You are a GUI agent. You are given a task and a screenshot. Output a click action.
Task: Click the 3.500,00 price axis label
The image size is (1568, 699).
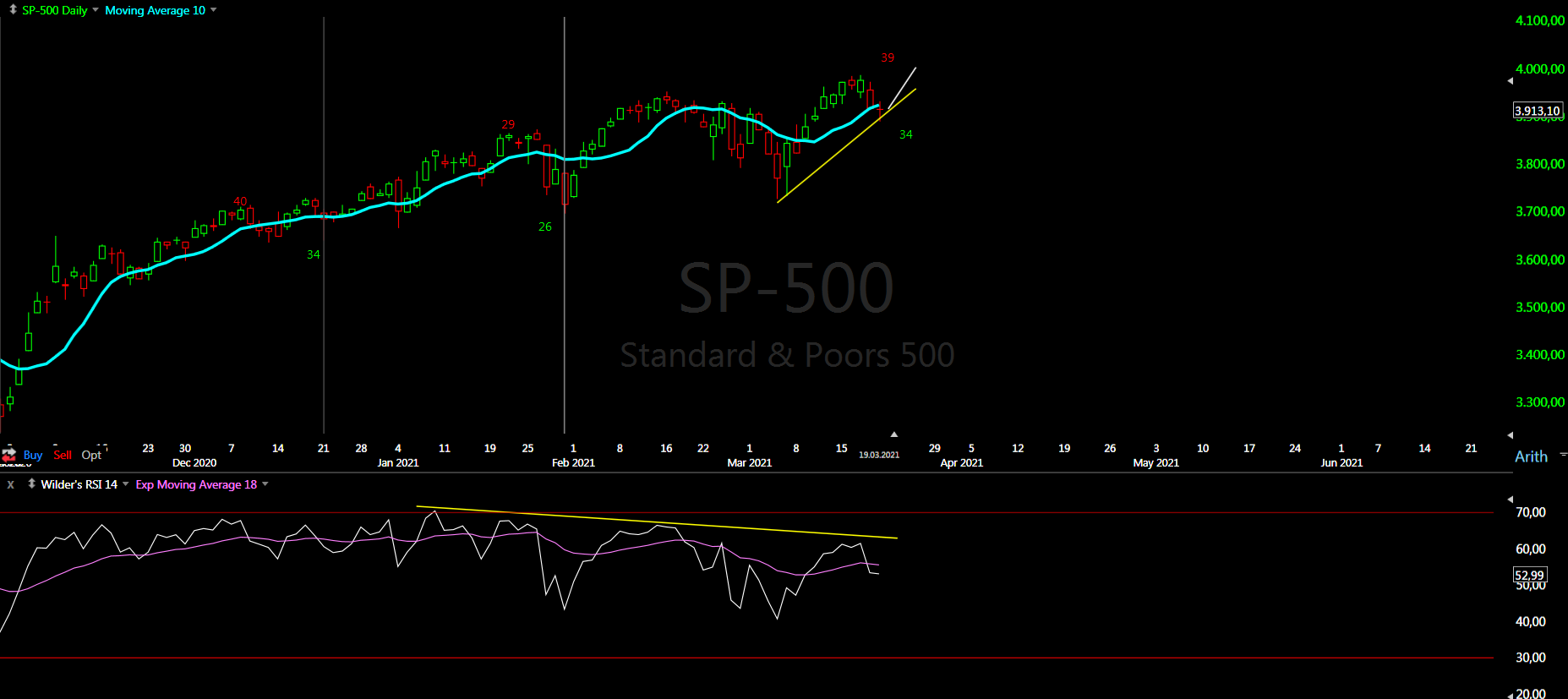tap(1540, 307)
